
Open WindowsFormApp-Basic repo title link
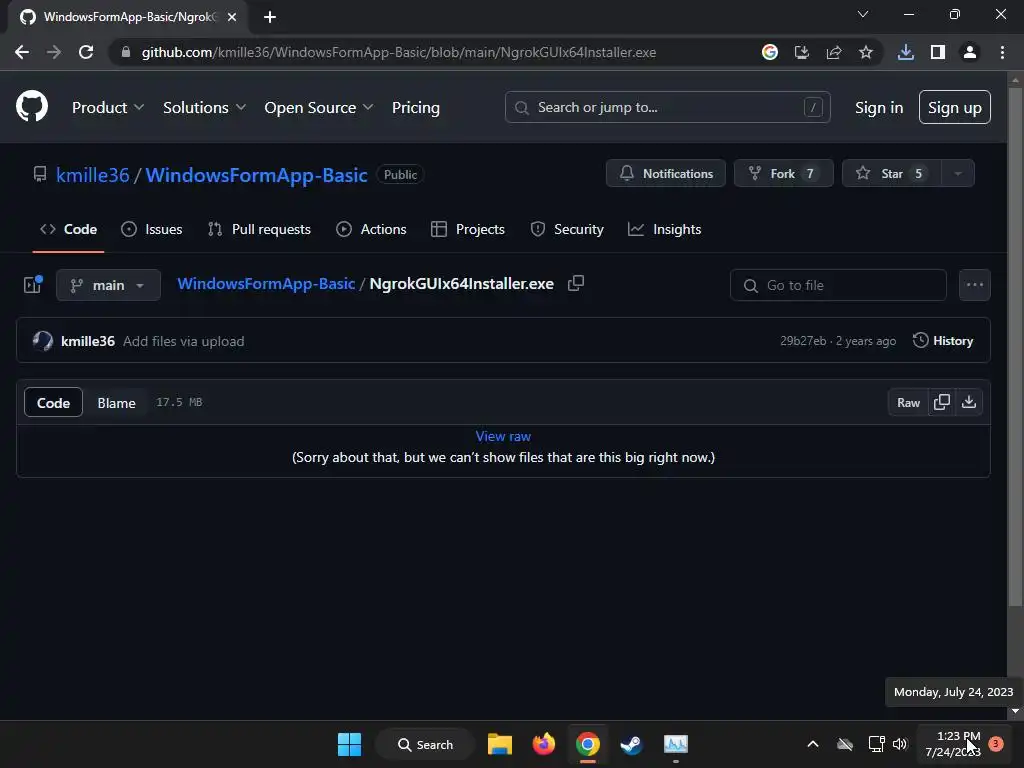[x=257, y=175]
